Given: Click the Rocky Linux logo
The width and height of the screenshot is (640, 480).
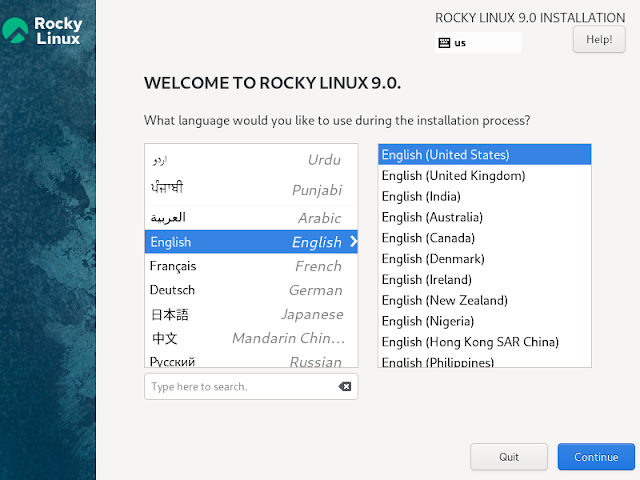Looking at the screenshot, I should [x=42, y=31].
